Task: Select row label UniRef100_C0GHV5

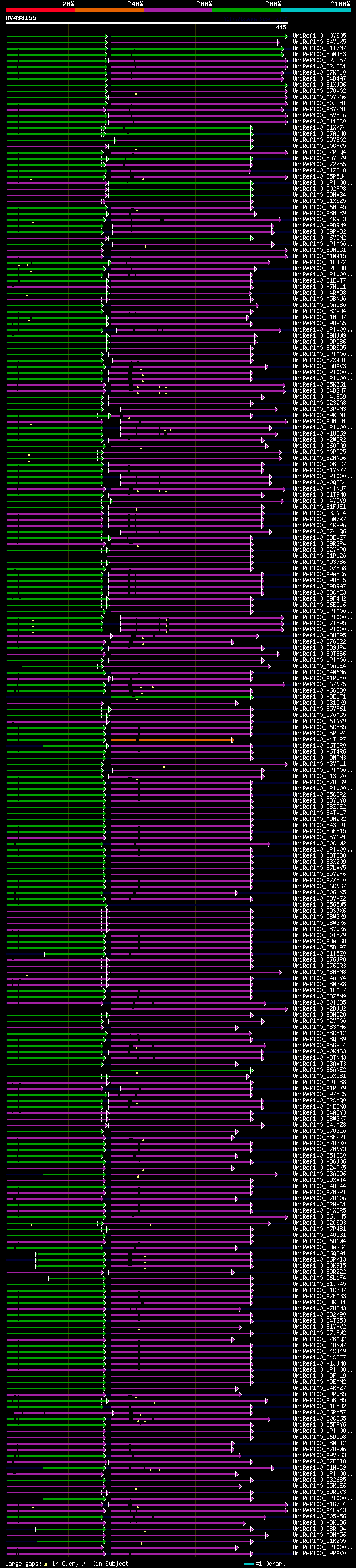Action: pos(319,146)
